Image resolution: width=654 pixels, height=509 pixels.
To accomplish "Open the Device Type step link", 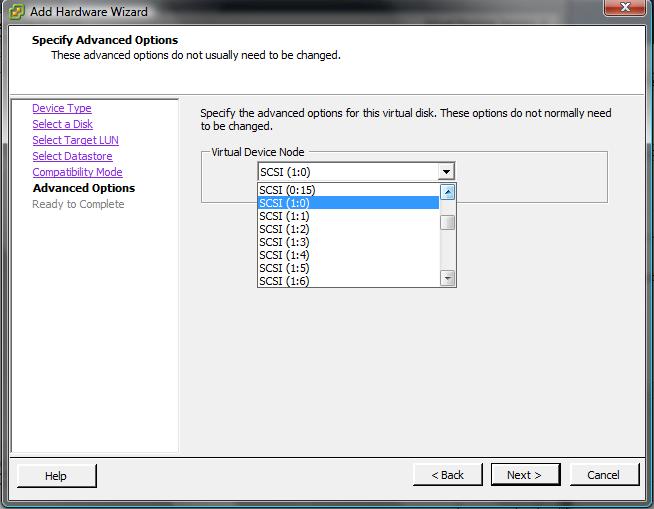I will tap(62, 108).
